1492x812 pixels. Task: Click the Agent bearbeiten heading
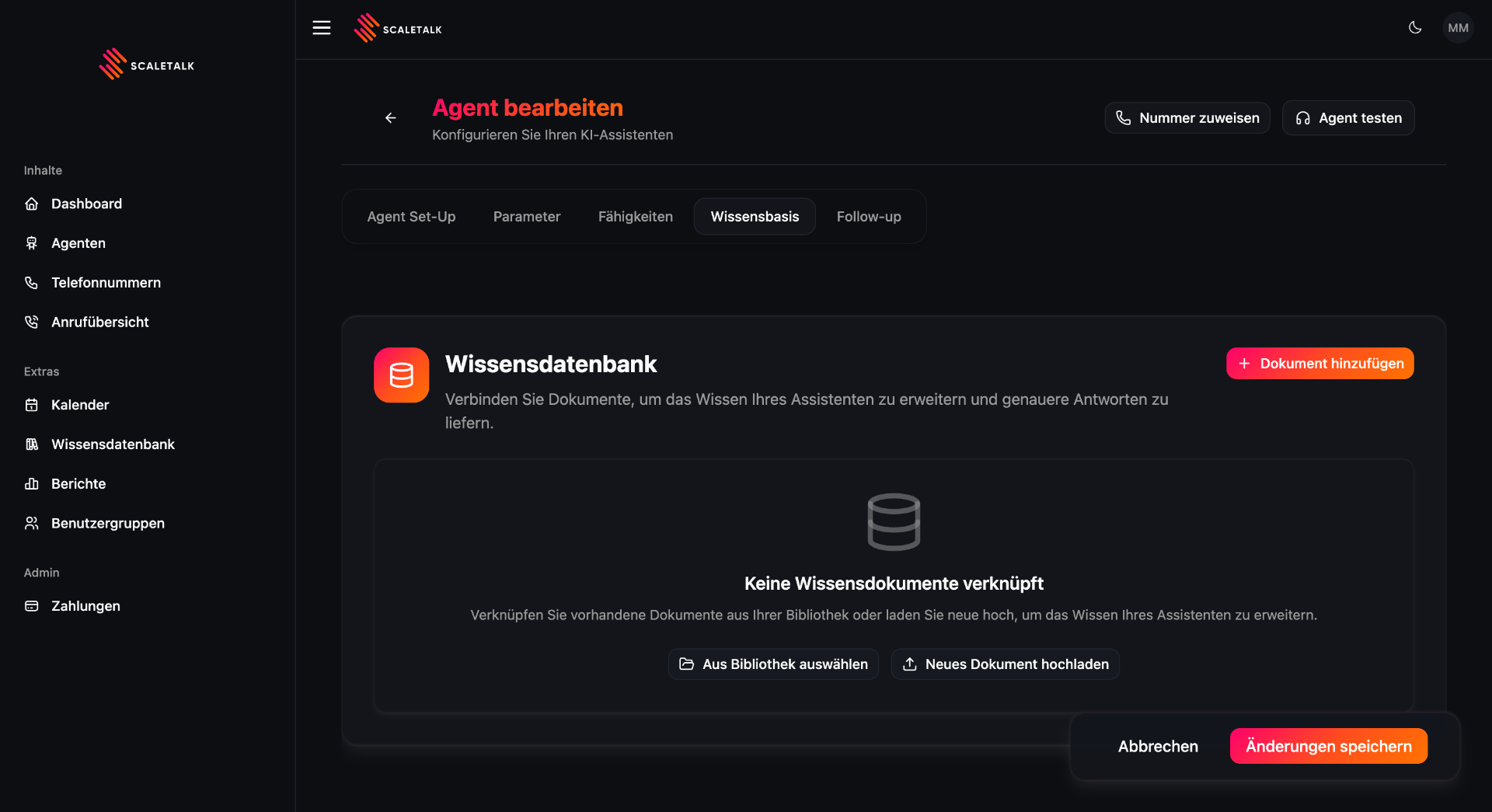(x=528, y=108)
